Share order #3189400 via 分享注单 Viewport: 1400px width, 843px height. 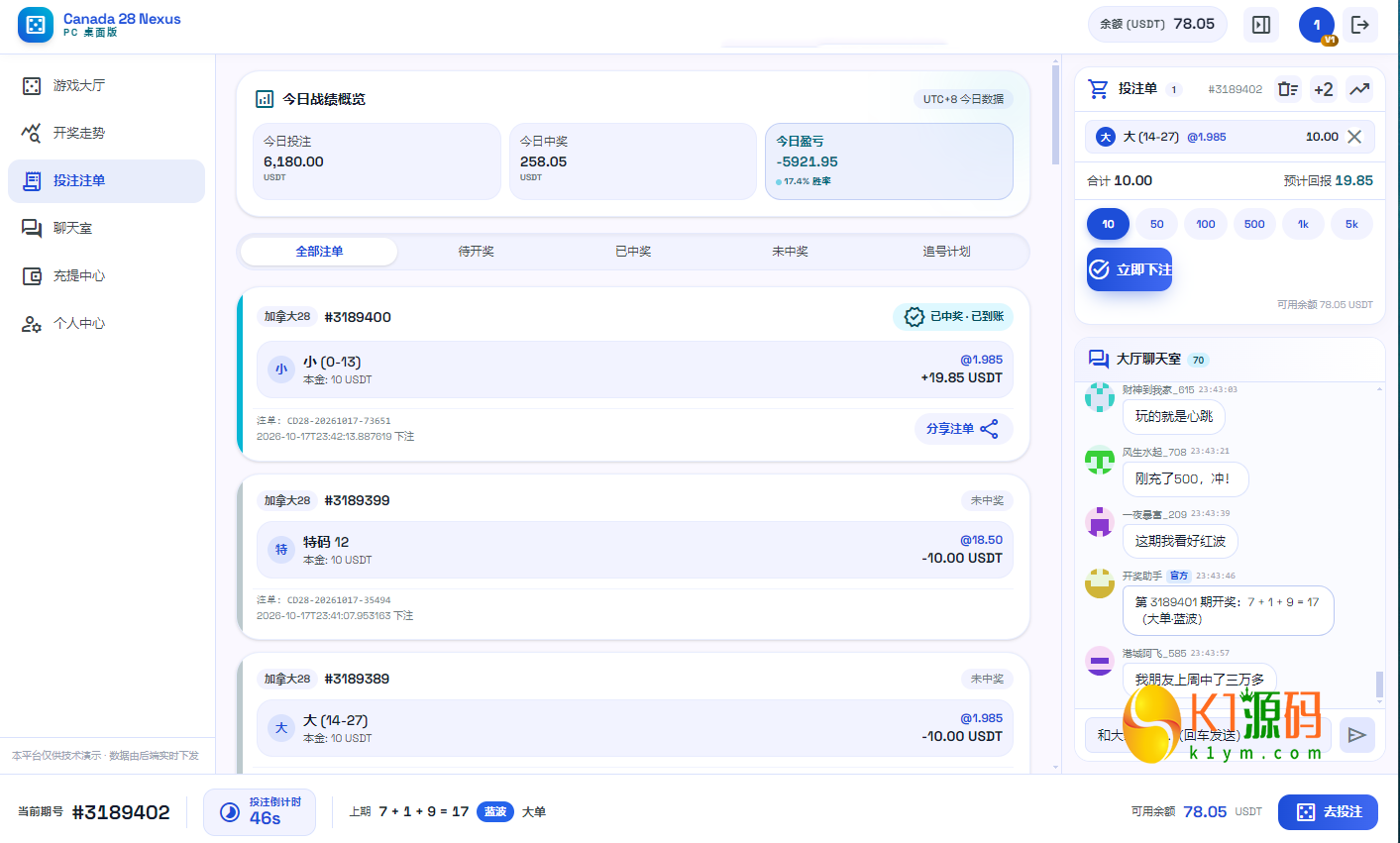tap(963, 429)
